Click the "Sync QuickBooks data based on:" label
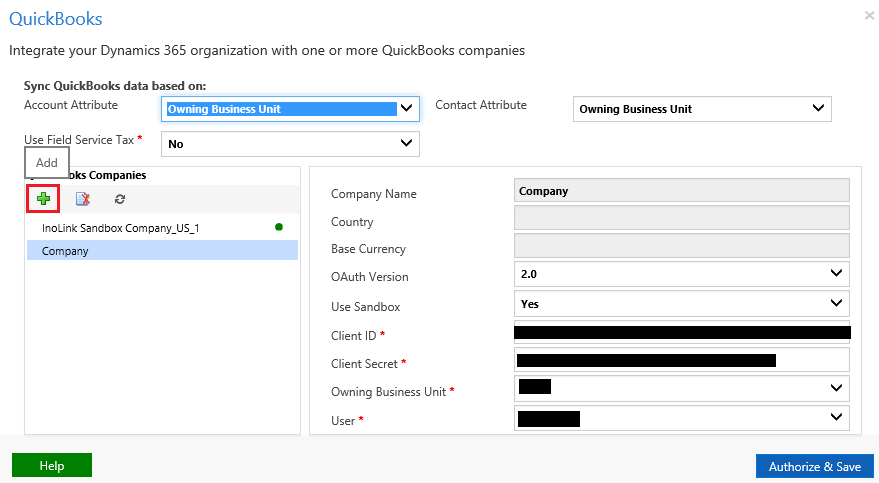Screen dimensions: 879x483 [115, 86]
